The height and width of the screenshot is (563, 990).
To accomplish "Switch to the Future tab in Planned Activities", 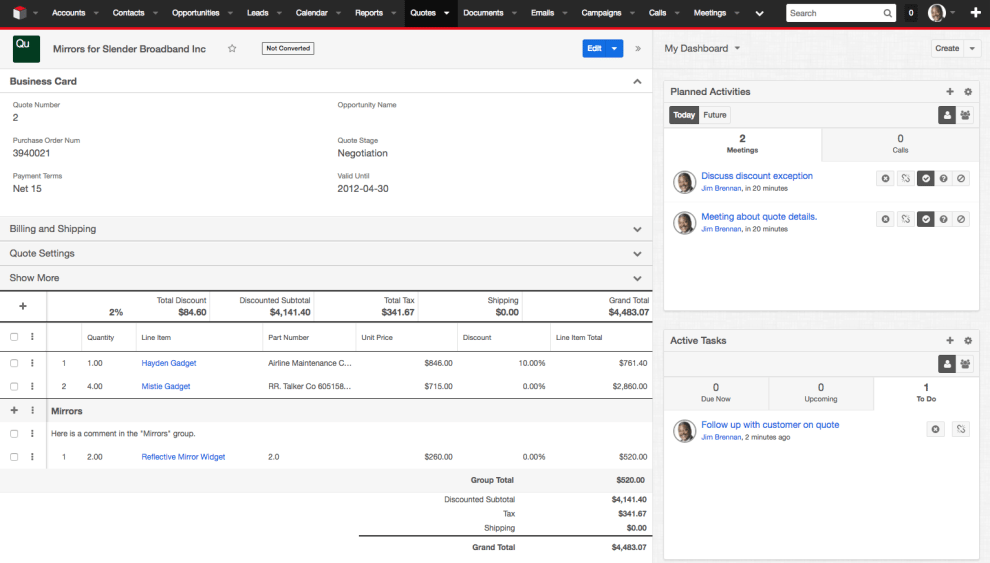I will click(714, 115).
